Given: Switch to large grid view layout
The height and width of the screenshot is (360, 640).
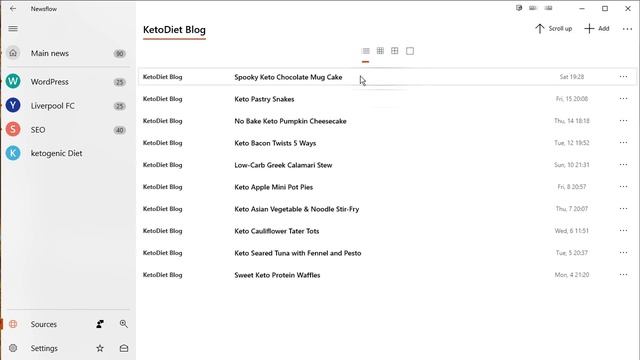Looking at the screenshot, I should [395, 51].
